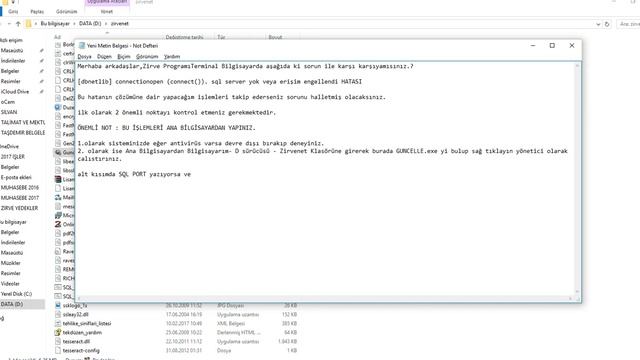
Task: Refresh the Explorer folder view
Action: coord(607,24)
